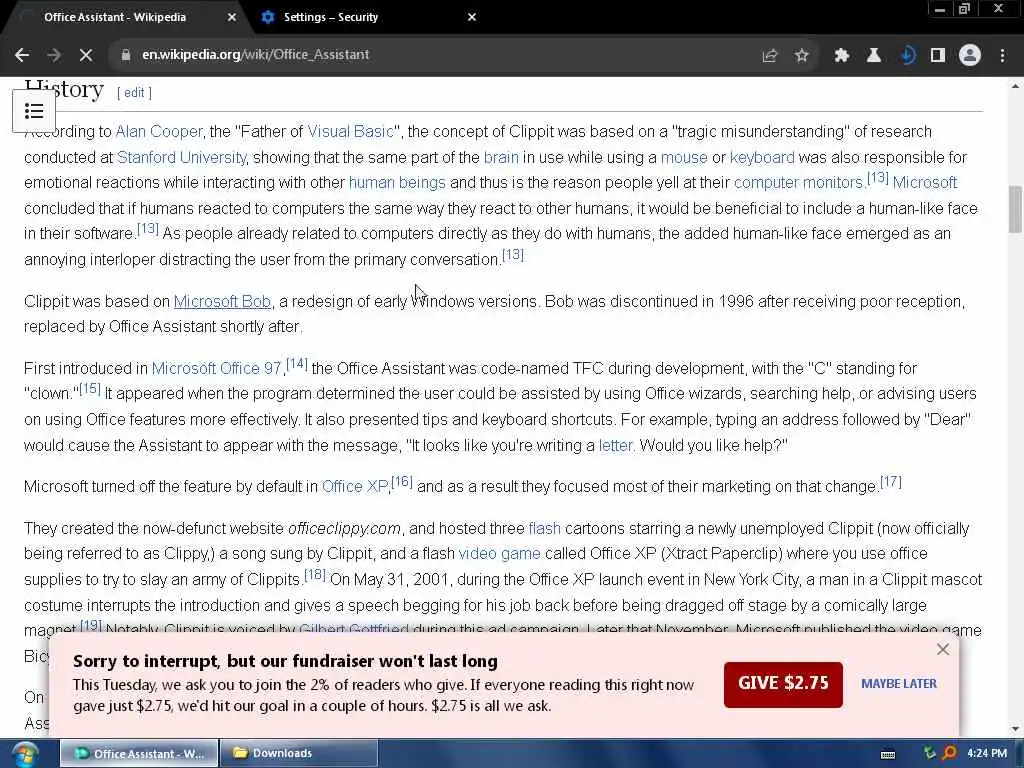Viewport: 1024px width, 768px height.
Task: Open Stanford University article link
Action: click(x=182, y=157)
